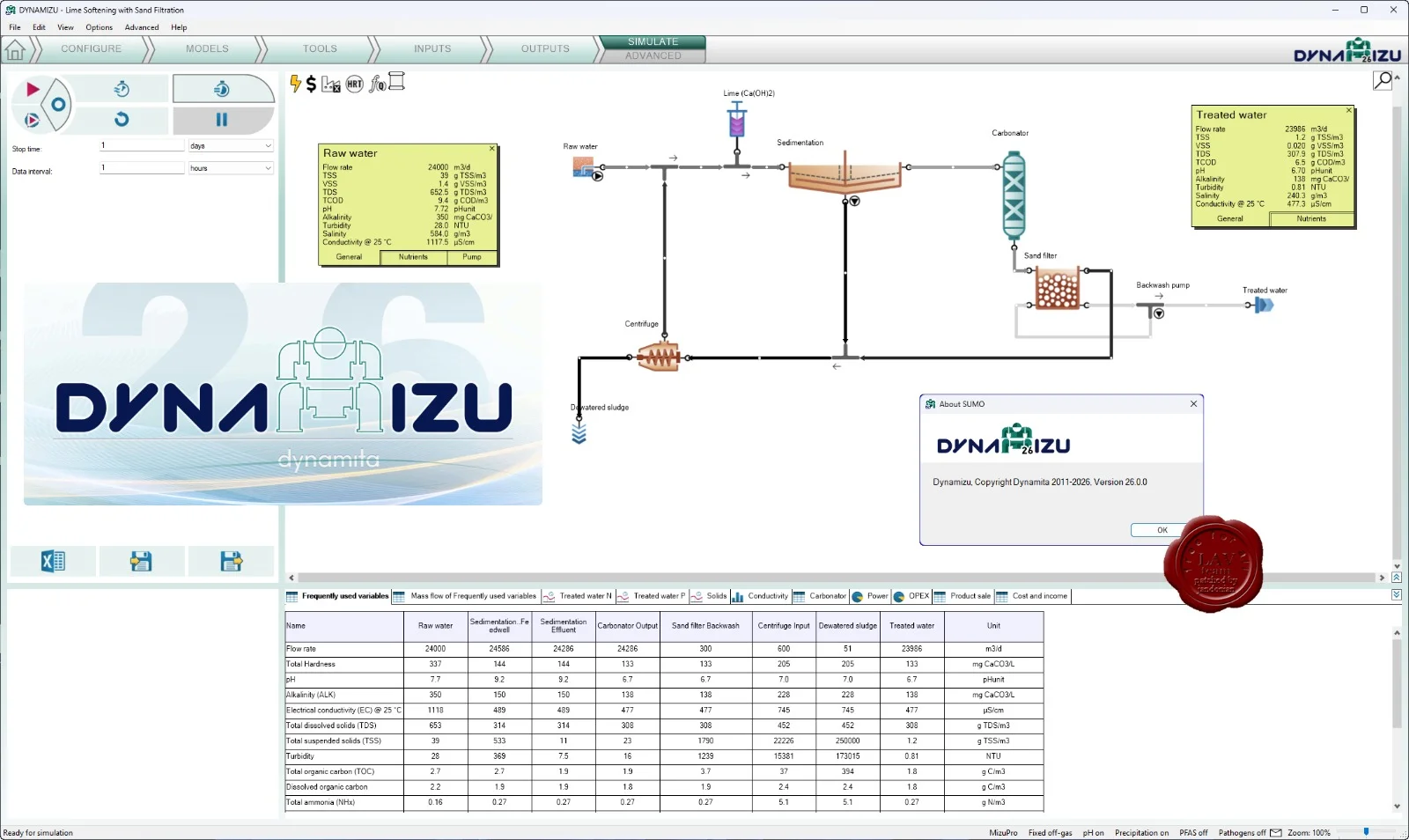The image size is (1409, 840).
Task: Close the About SUMO dialog
Action: coord(1193,404)
